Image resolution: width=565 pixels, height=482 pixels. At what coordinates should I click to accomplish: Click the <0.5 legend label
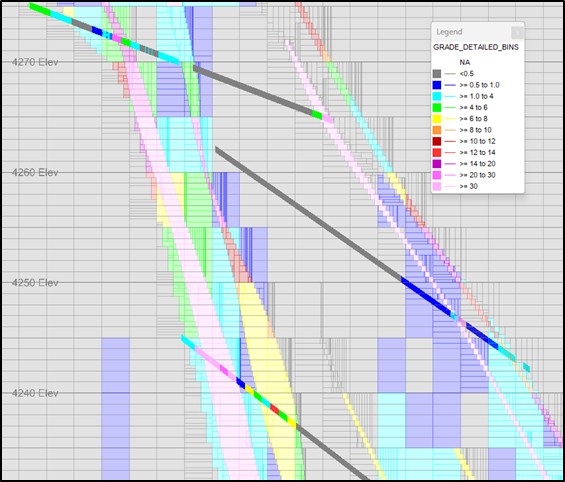coord(466,74)
